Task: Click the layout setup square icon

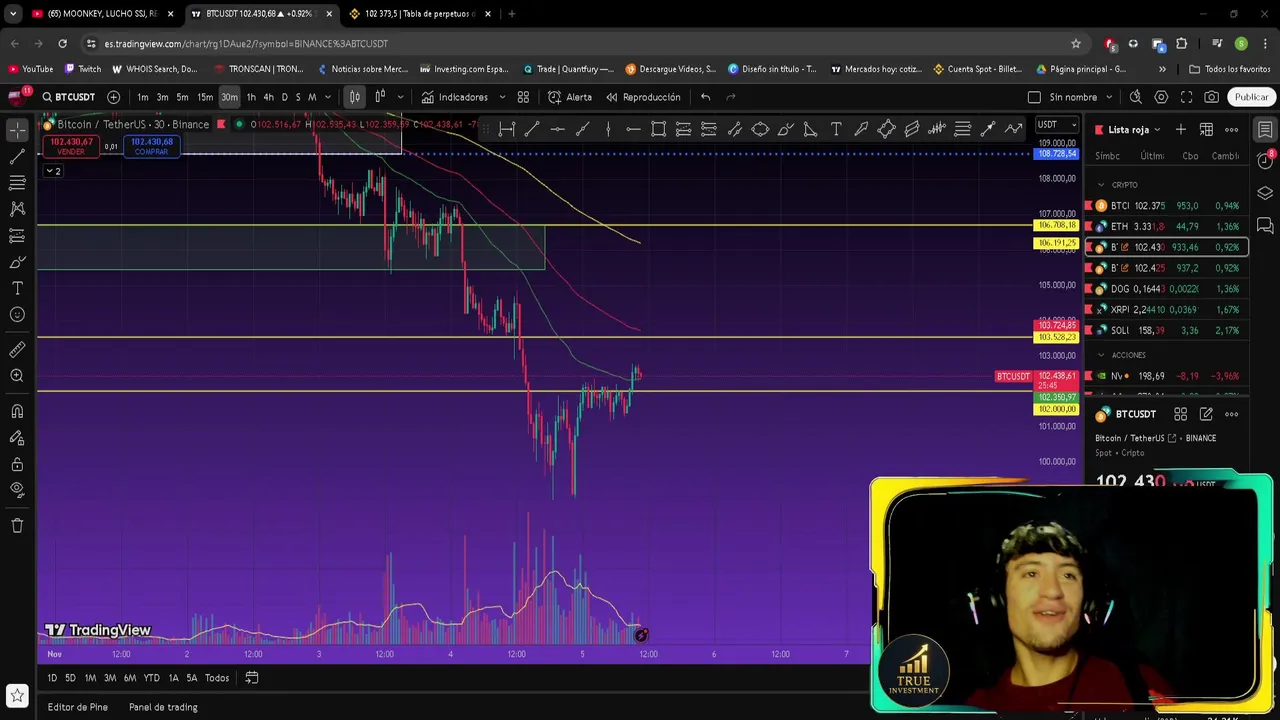Action: [x=1034, y=97]
